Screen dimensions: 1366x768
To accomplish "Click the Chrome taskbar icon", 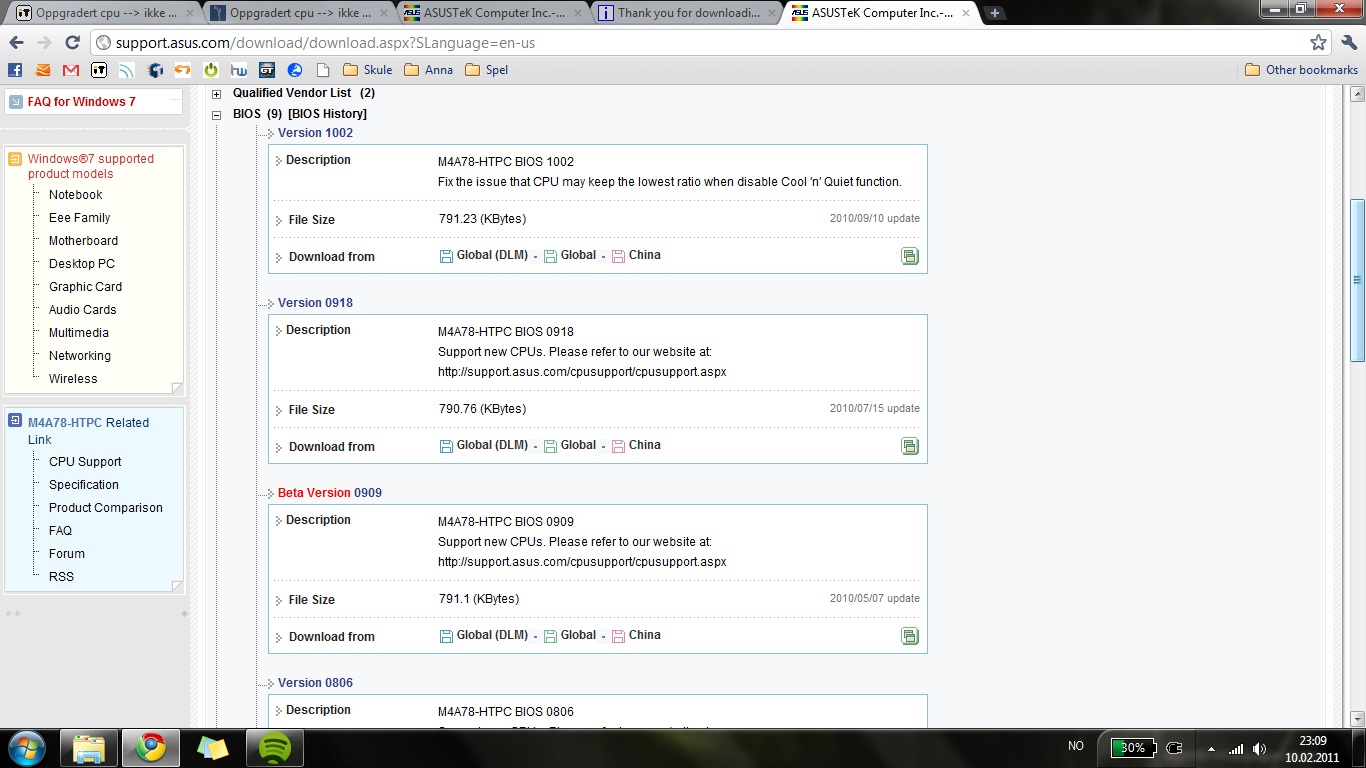I will (151, 748).
